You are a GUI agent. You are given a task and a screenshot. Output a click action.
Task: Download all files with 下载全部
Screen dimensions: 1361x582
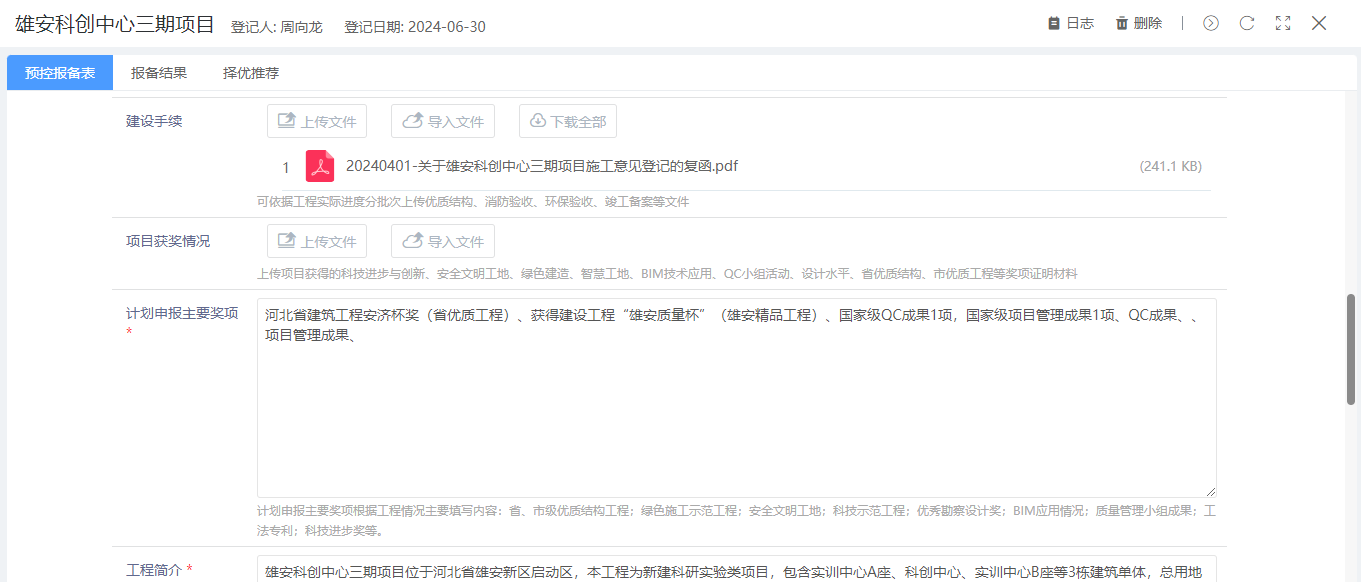[568, 121]
